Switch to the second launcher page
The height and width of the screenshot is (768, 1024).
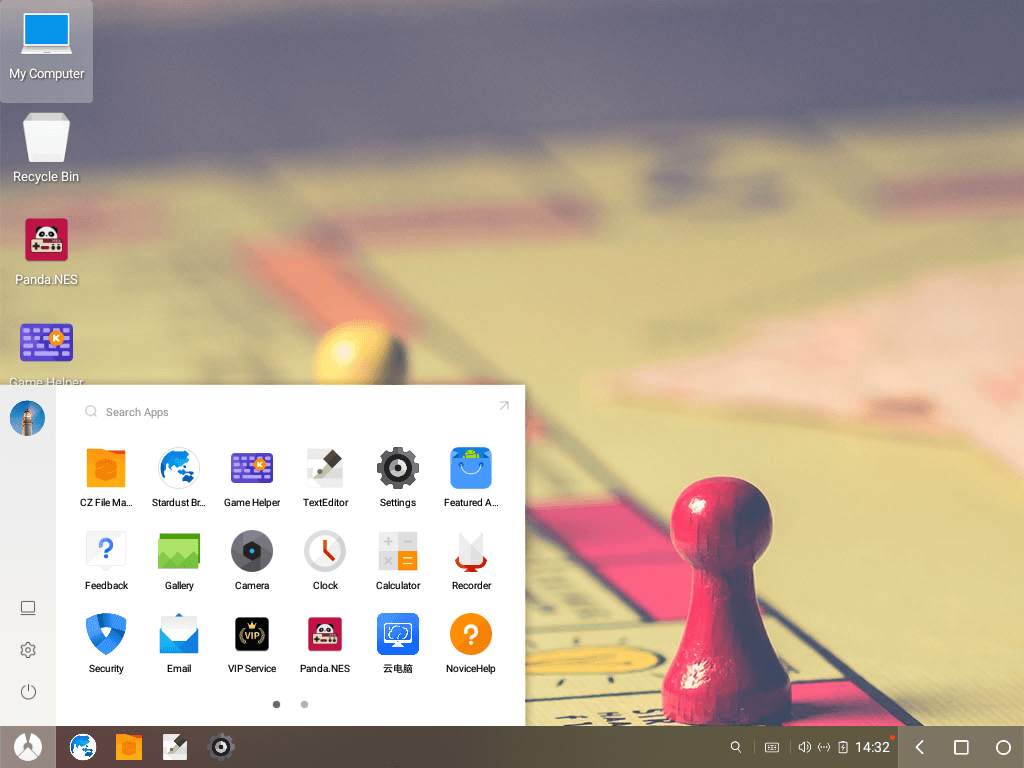(x=304, y=704)
